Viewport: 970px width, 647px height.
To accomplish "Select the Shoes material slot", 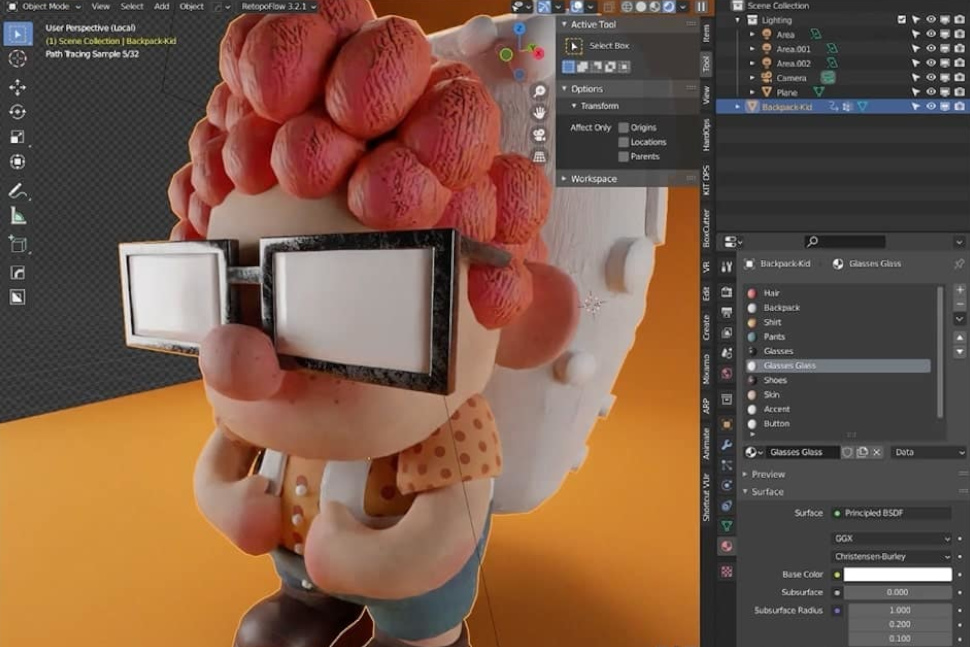I will coord(775,380).
